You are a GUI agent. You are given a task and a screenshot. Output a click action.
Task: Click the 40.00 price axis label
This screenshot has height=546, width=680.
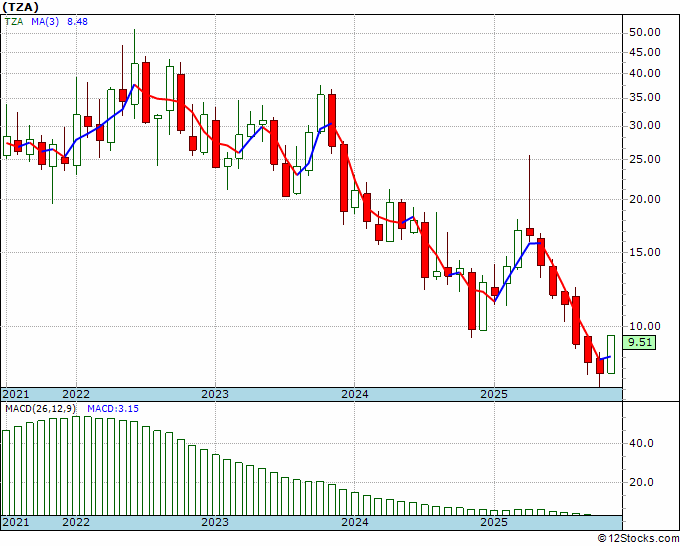tap(644, 73)
